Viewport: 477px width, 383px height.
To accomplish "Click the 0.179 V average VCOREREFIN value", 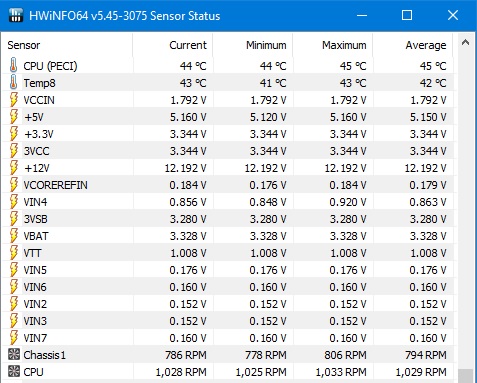I will [x=428, y=185].
